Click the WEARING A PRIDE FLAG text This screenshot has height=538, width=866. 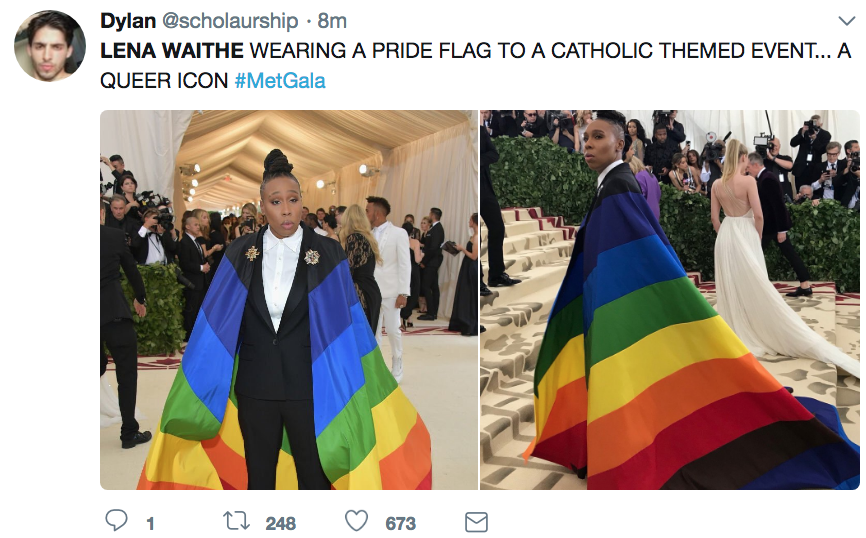(x=371, y=51)
